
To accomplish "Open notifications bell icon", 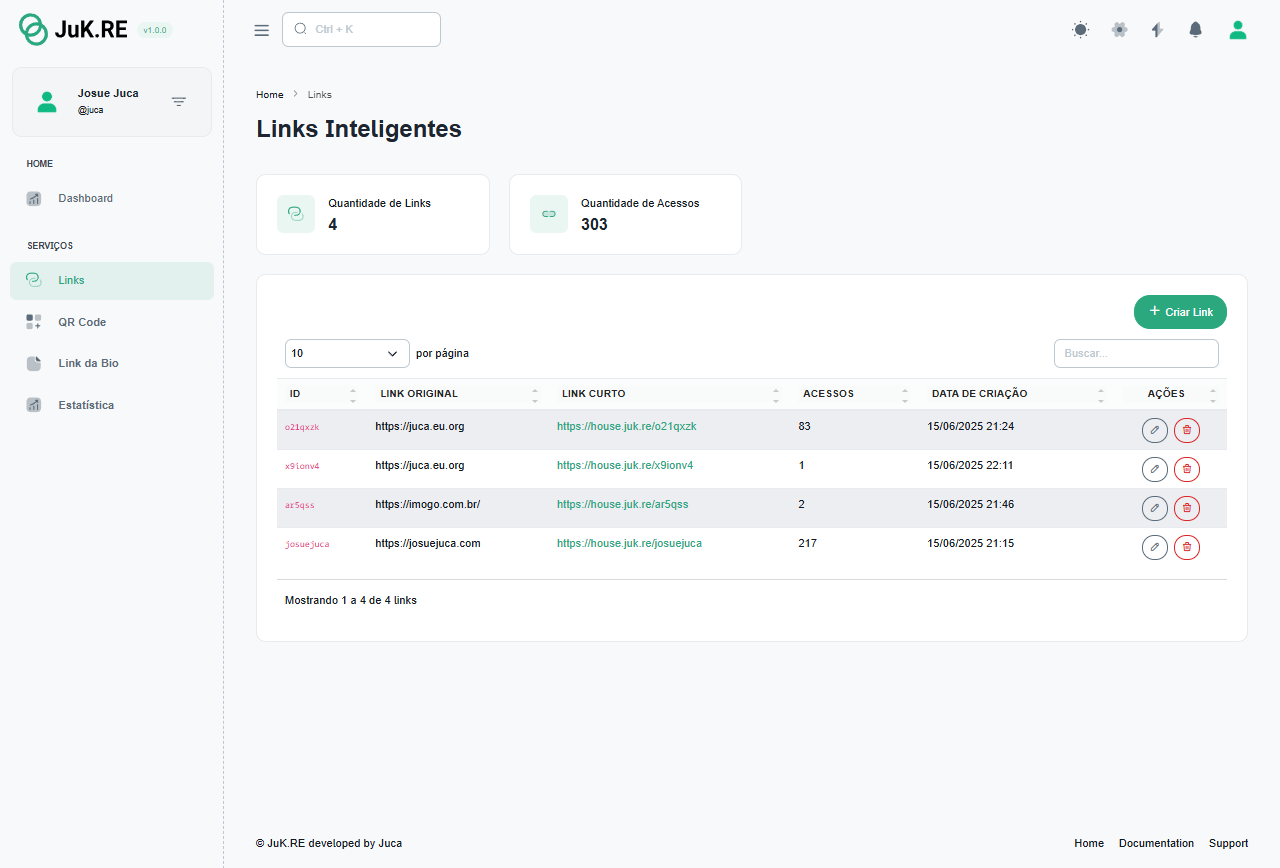I will tap(1195, 30).
